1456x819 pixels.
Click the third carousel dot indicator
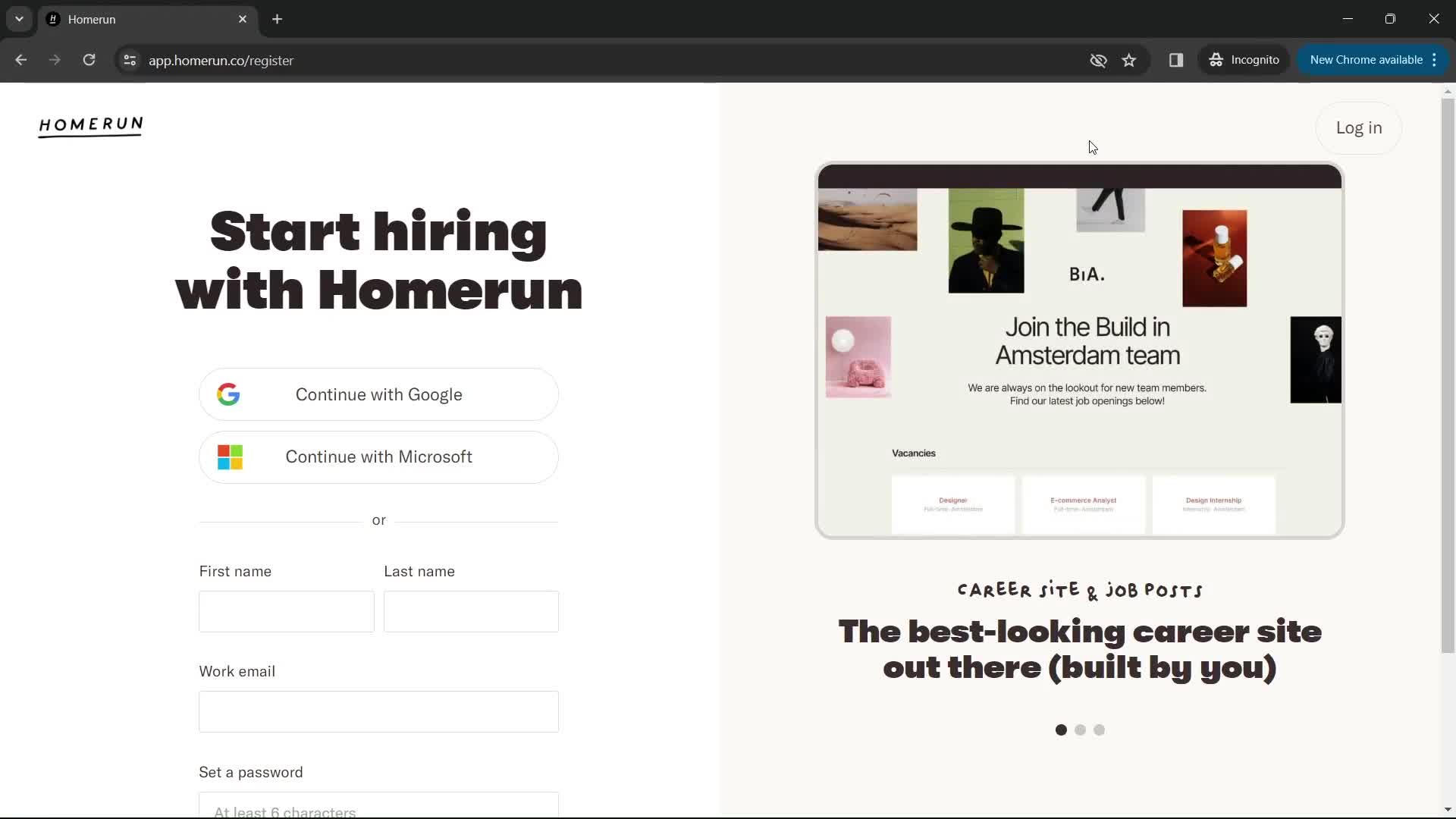coord(1098,729)
